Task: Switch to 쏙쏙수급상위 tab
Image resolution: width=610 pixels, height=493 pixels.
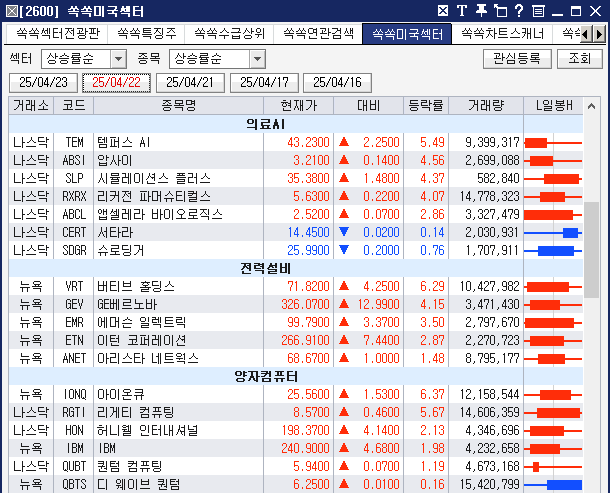Action: pos(229,33)
